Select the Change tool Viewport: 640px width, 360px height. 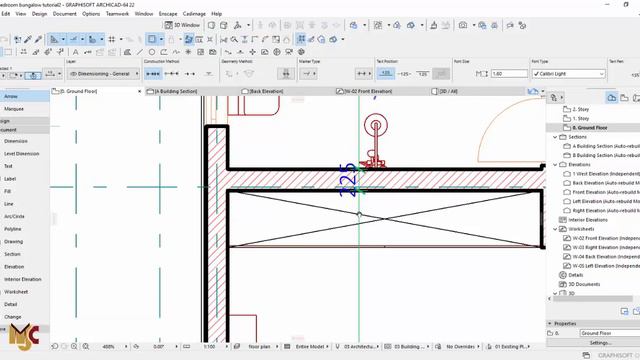pyautogui.click(x=24, y=317)
